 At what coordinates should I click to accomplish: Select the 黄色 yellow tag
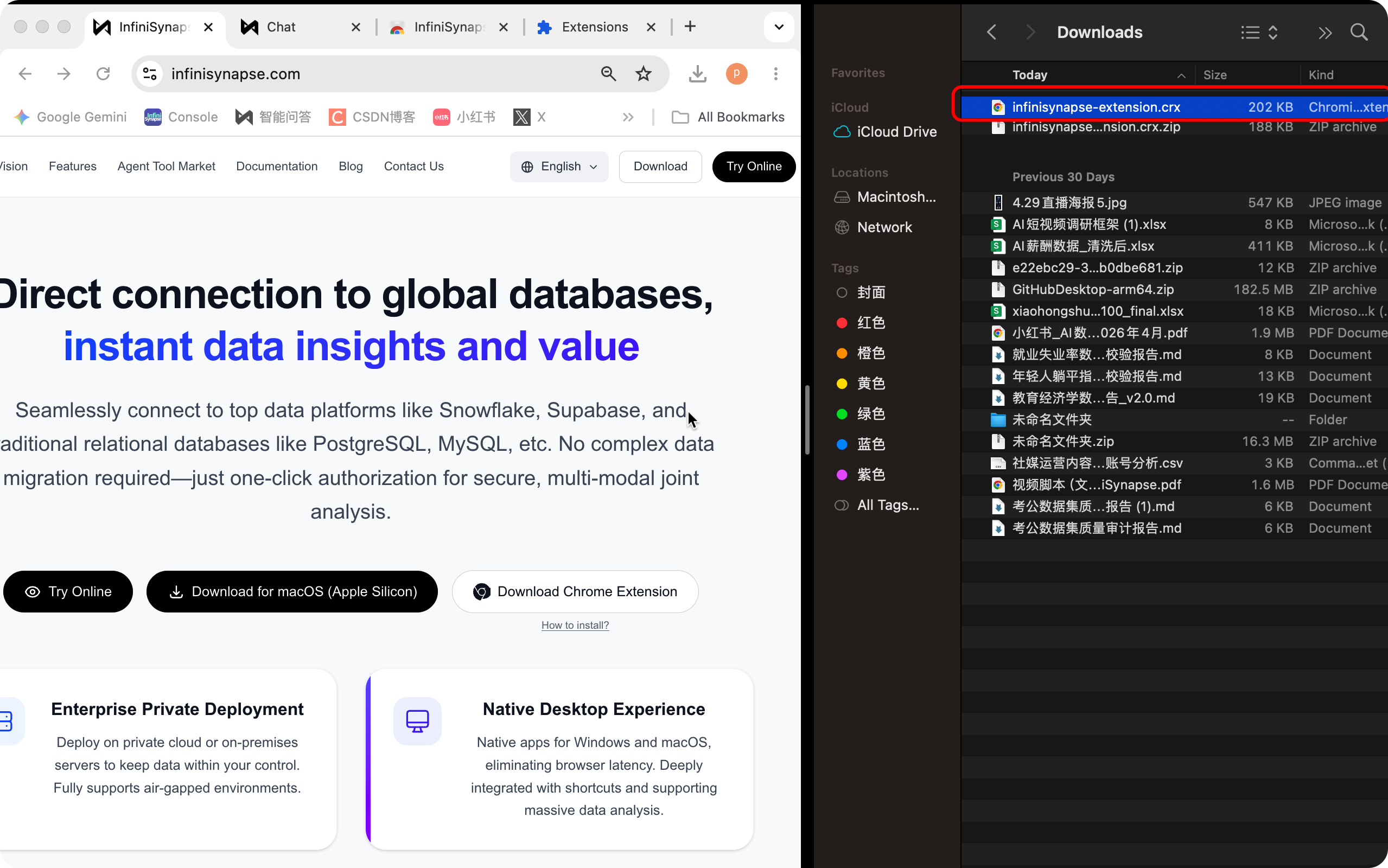(860, 384)
